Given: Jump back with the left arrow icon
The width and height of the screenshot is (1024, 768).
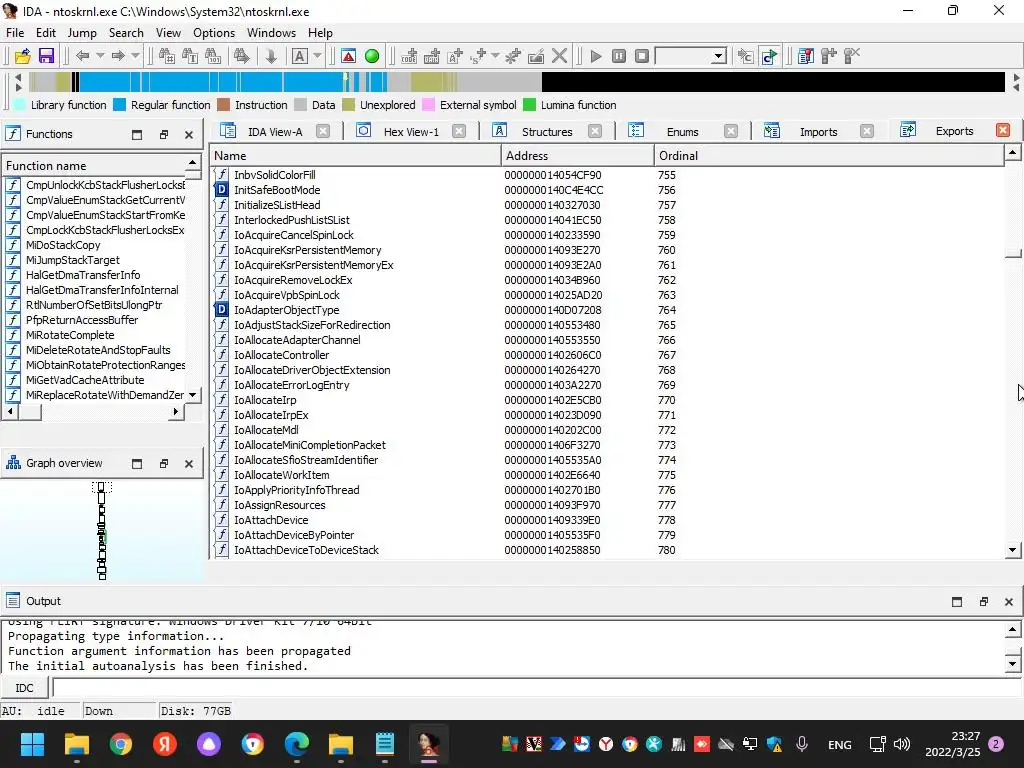Looking at the screenshot, I should point(82,56).
